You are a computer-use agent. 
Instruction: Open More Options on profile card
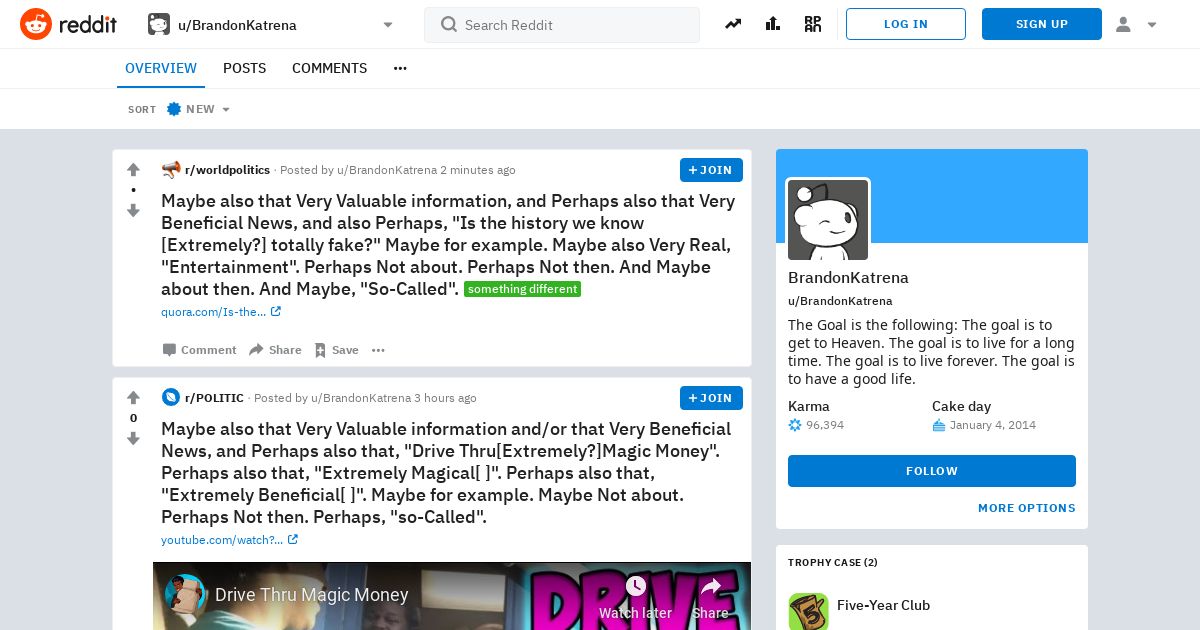pyautogui.click(x=1027, y=508)
